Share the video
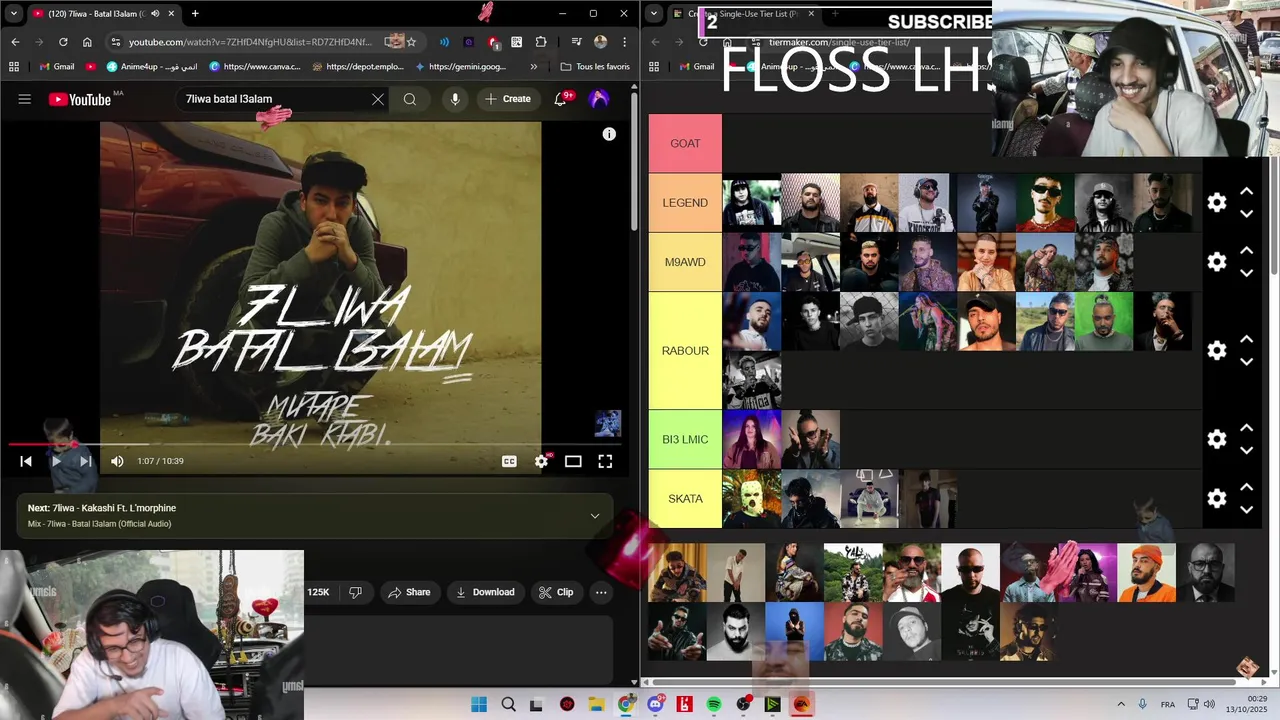Screen dimensions: 1280x720 [409, 592]
